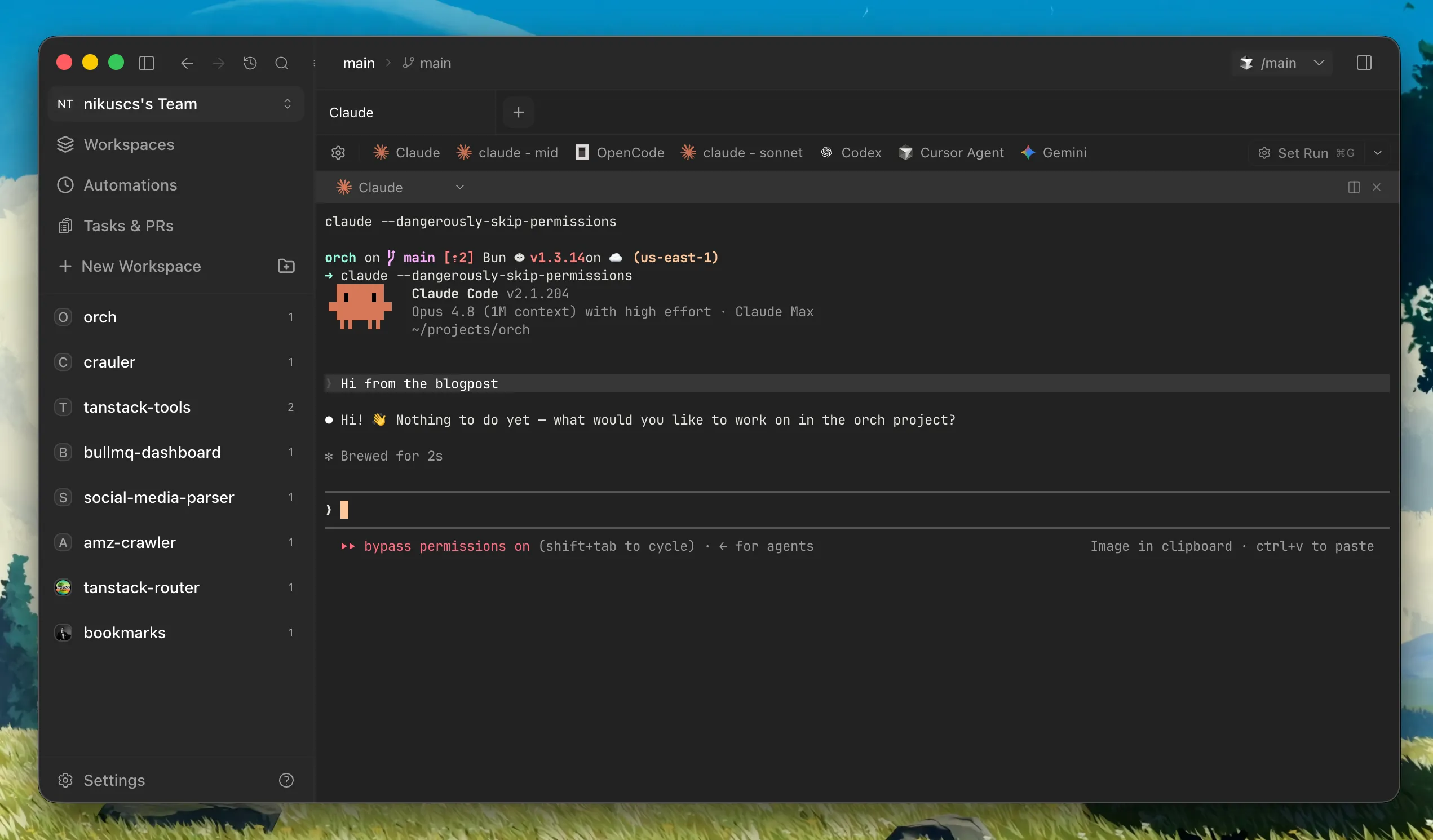The height and width of the screenshot is (840, 1433).
Task: Select the tanstack-tools workspace
Action: click(x=176, y=407)
